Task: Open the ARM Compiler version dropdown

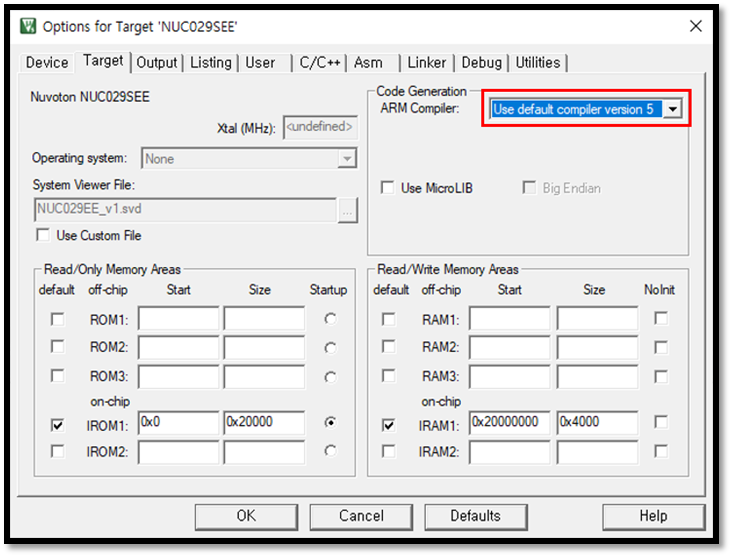Action: (672, 109)
